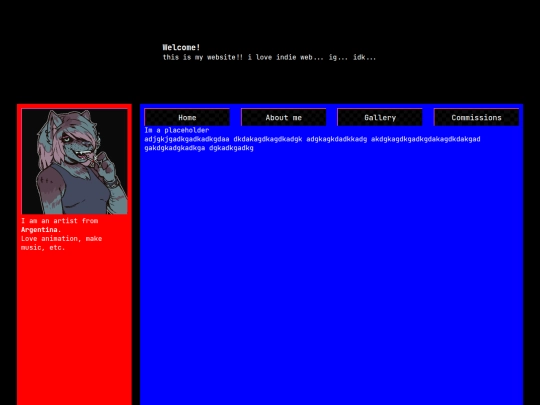This screenshot has height=405, width=540.
Task: Click the "I am an artist from" line
Action: tap(60, 221)
